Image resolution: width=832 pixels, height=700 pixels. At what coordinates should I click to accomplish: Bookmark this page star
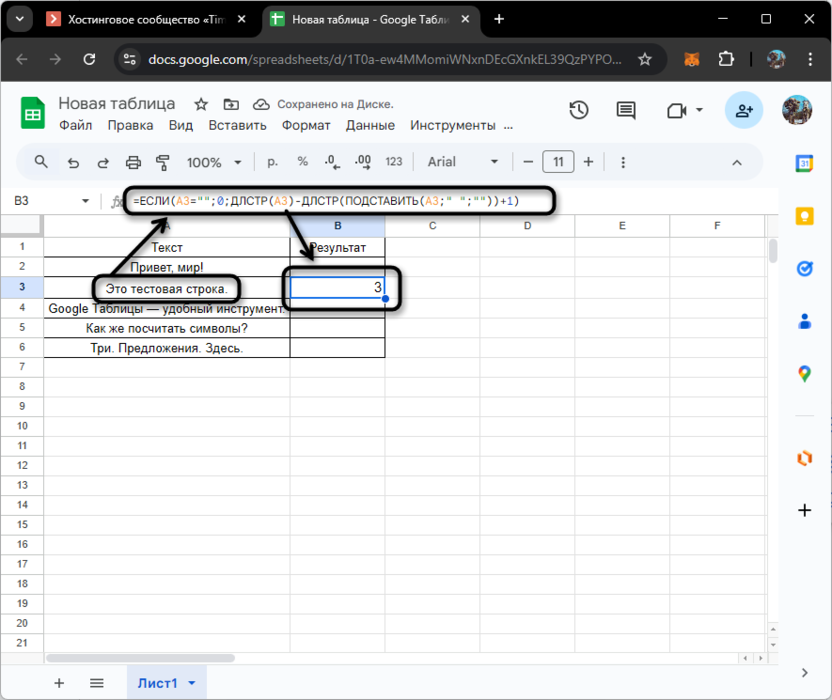(x=645, y=59)
